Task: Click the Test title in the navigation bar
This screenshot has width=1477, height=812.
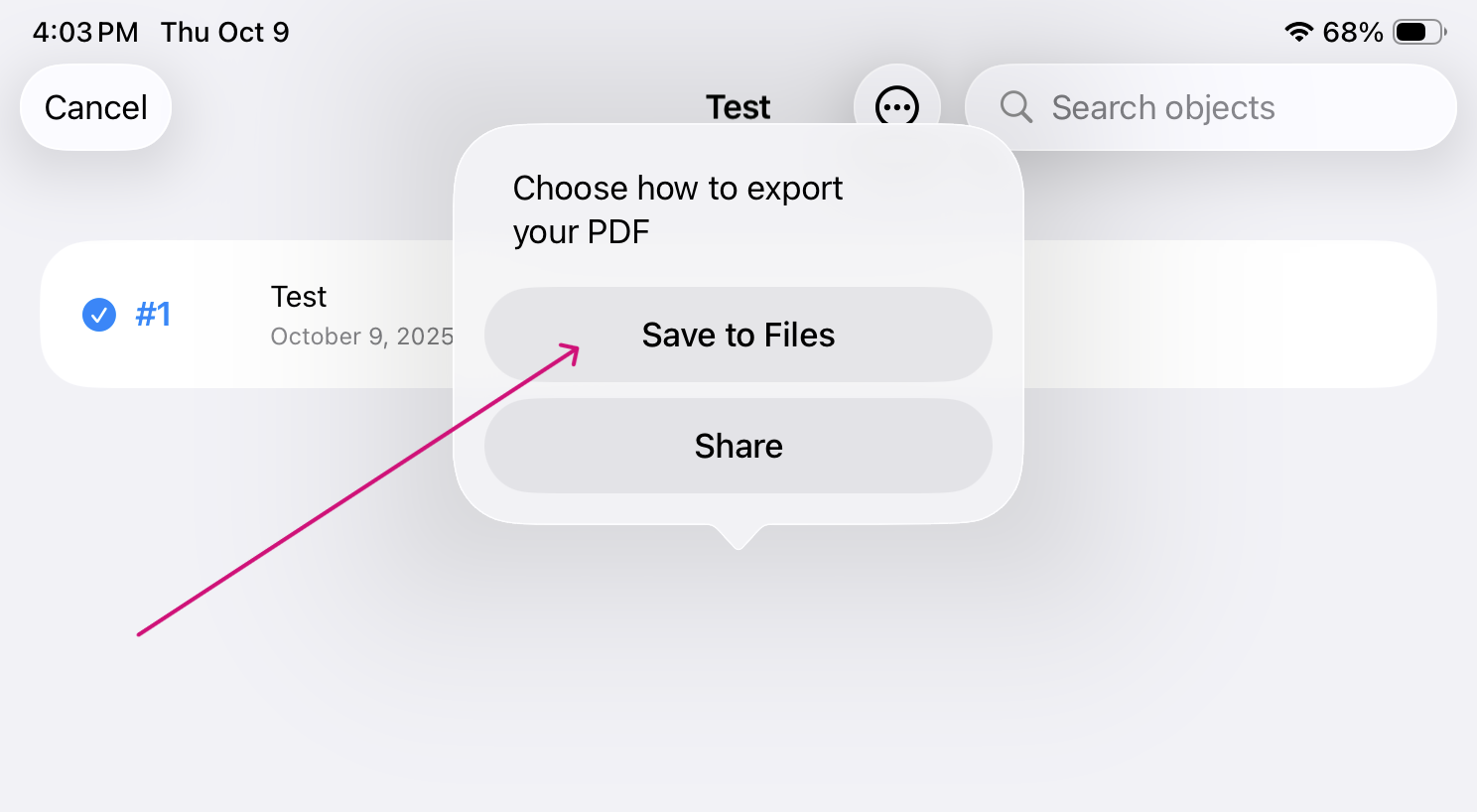Action: coord(738,107)
